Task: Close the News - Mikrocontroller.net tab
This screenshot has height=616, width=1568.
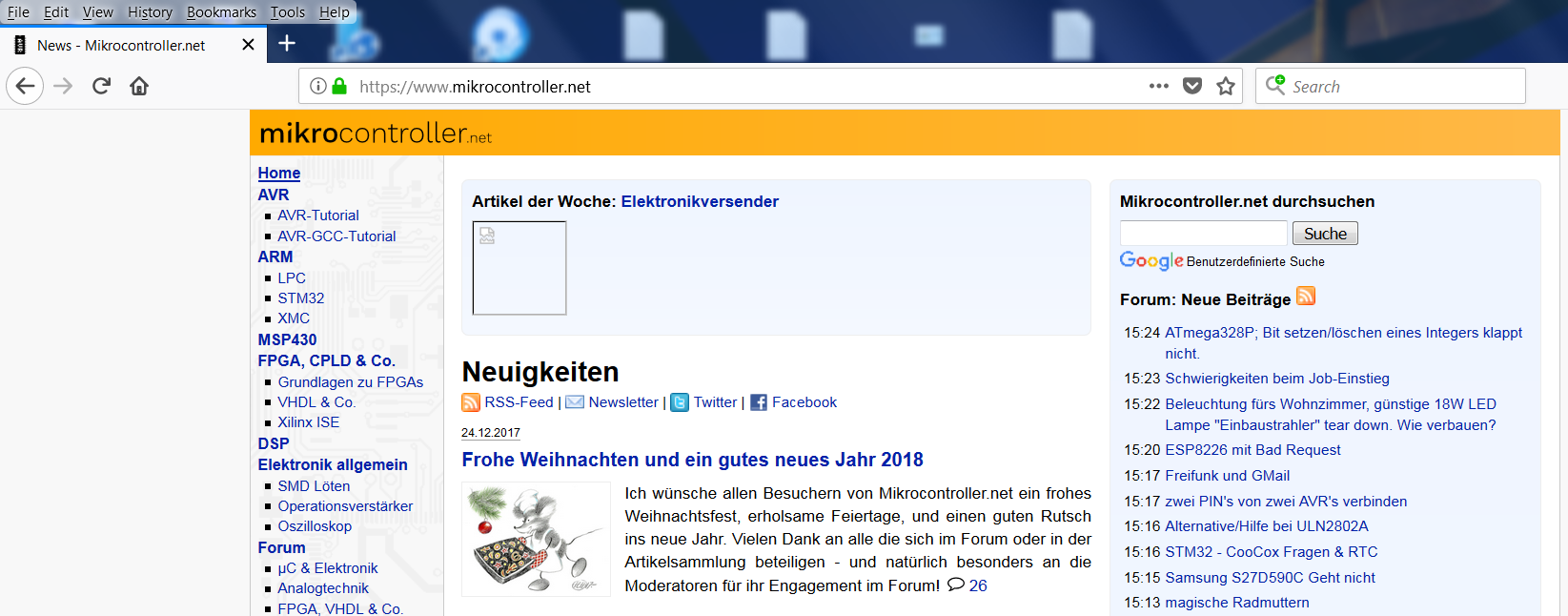Action: click(x=248, y=45)
